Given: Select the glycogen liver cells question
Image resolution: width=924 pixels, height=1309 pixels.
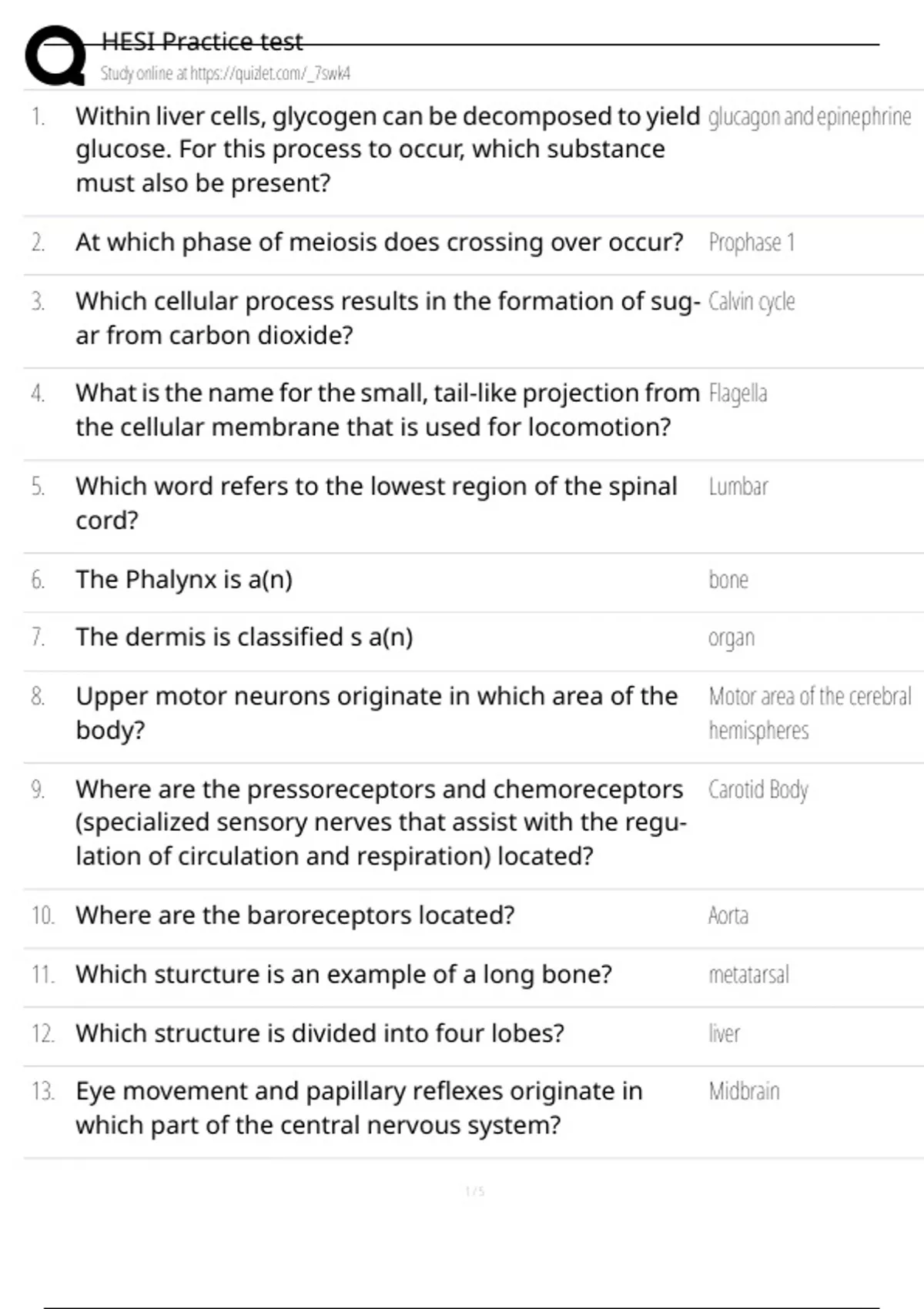Looking at the screenshot, I should [x=387, y=149].
